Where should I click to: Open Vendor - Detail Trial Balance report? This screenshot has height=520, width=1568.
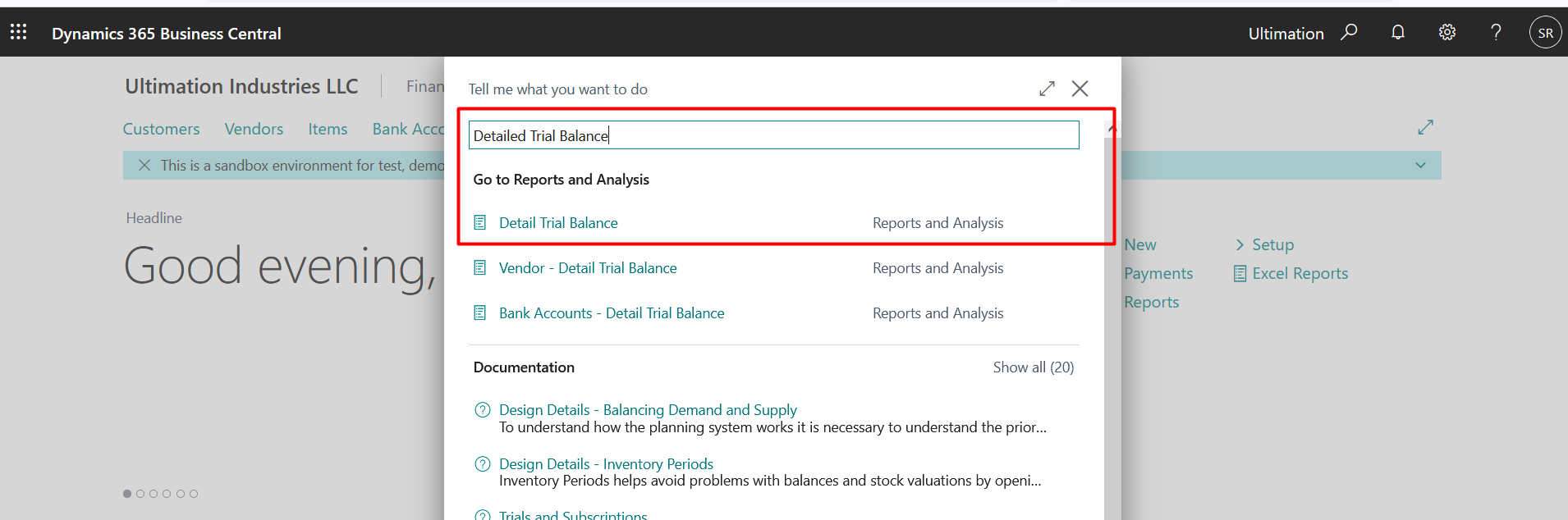588,267
